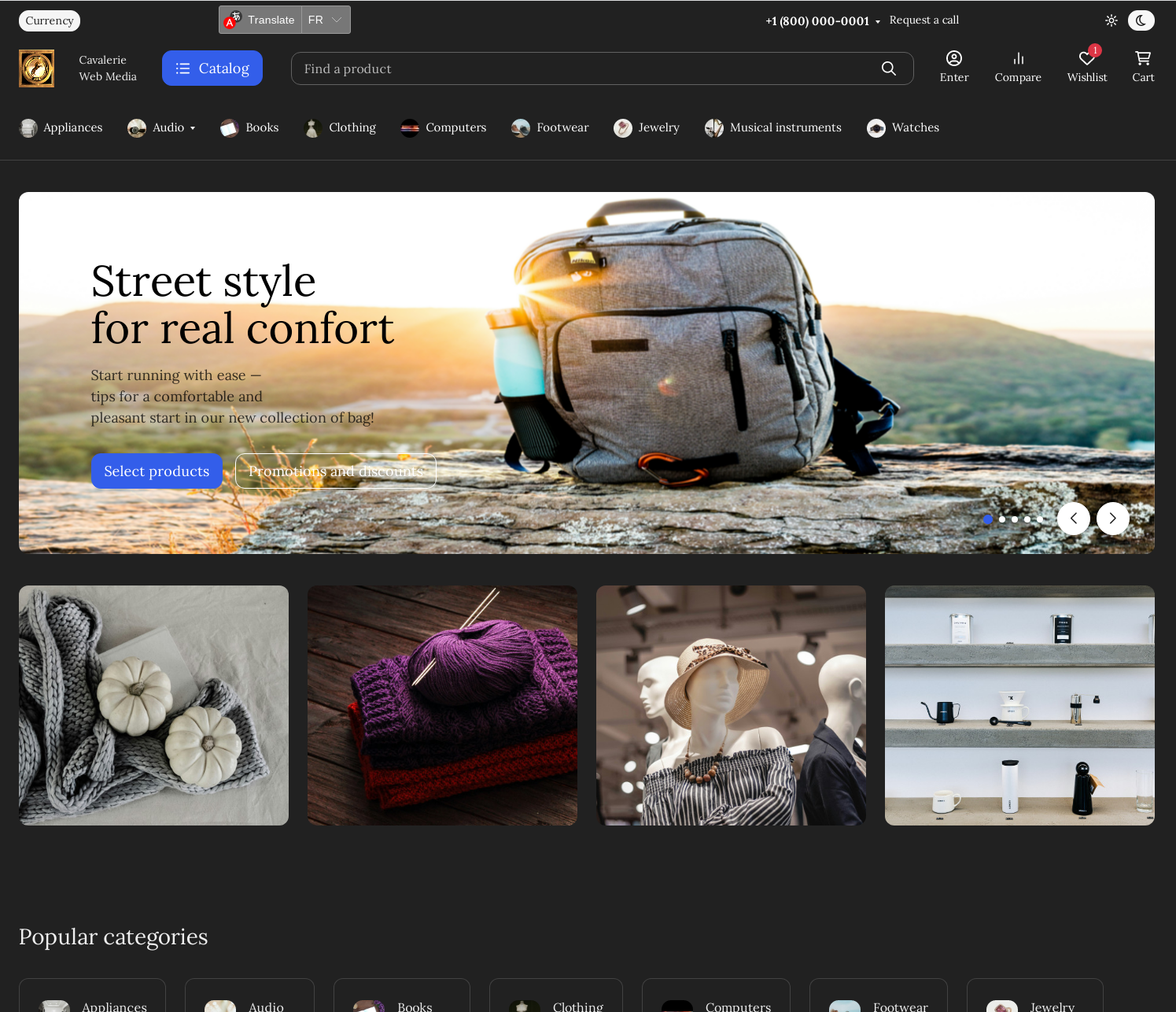This screenshot has width=1176, height=1012.
Task: Open the Compare bar-chart icon
Action: 1018,58
